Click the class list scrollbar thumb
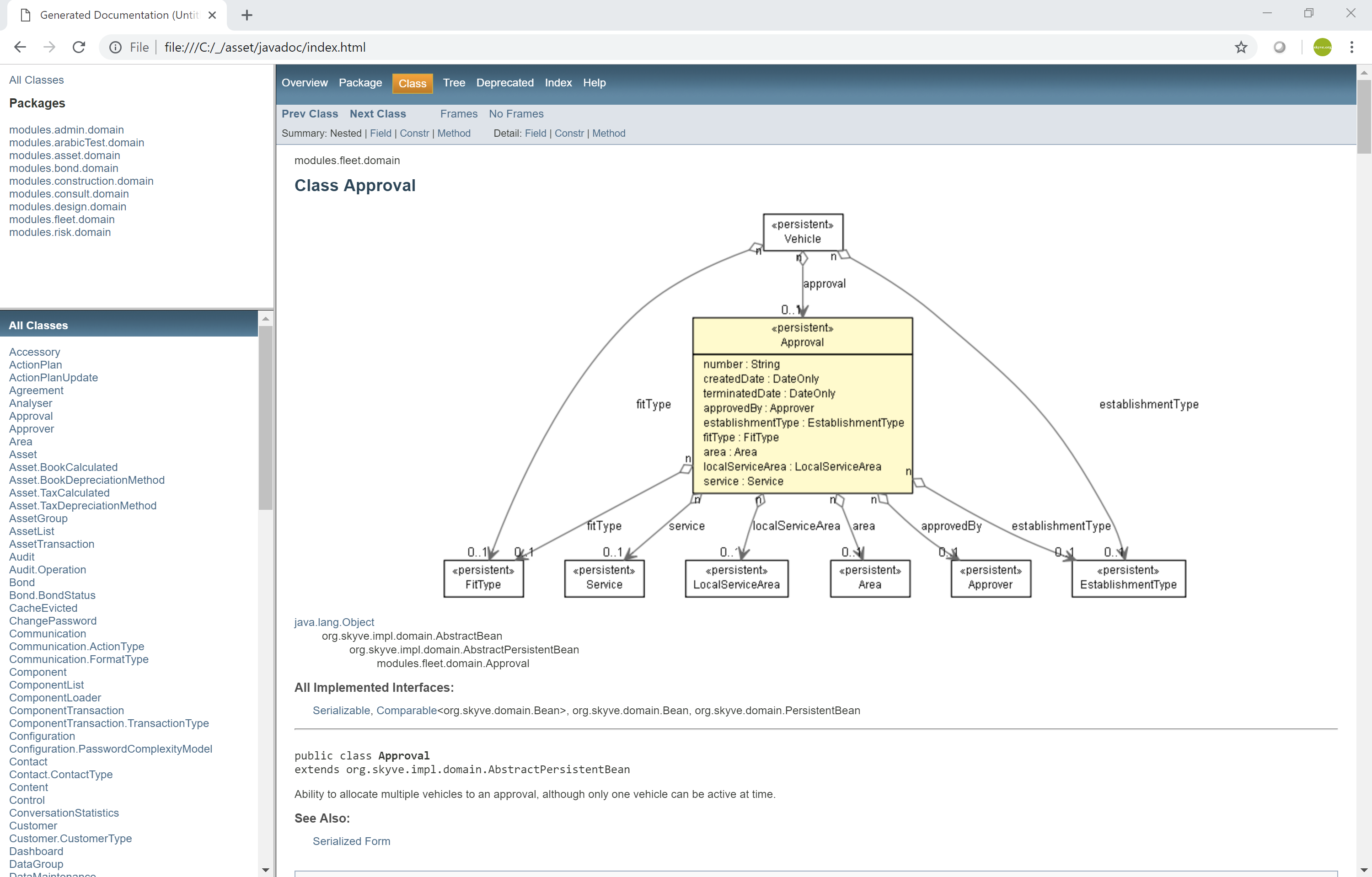This screenshot has height=877, width=1372. [x=266, y=418]
